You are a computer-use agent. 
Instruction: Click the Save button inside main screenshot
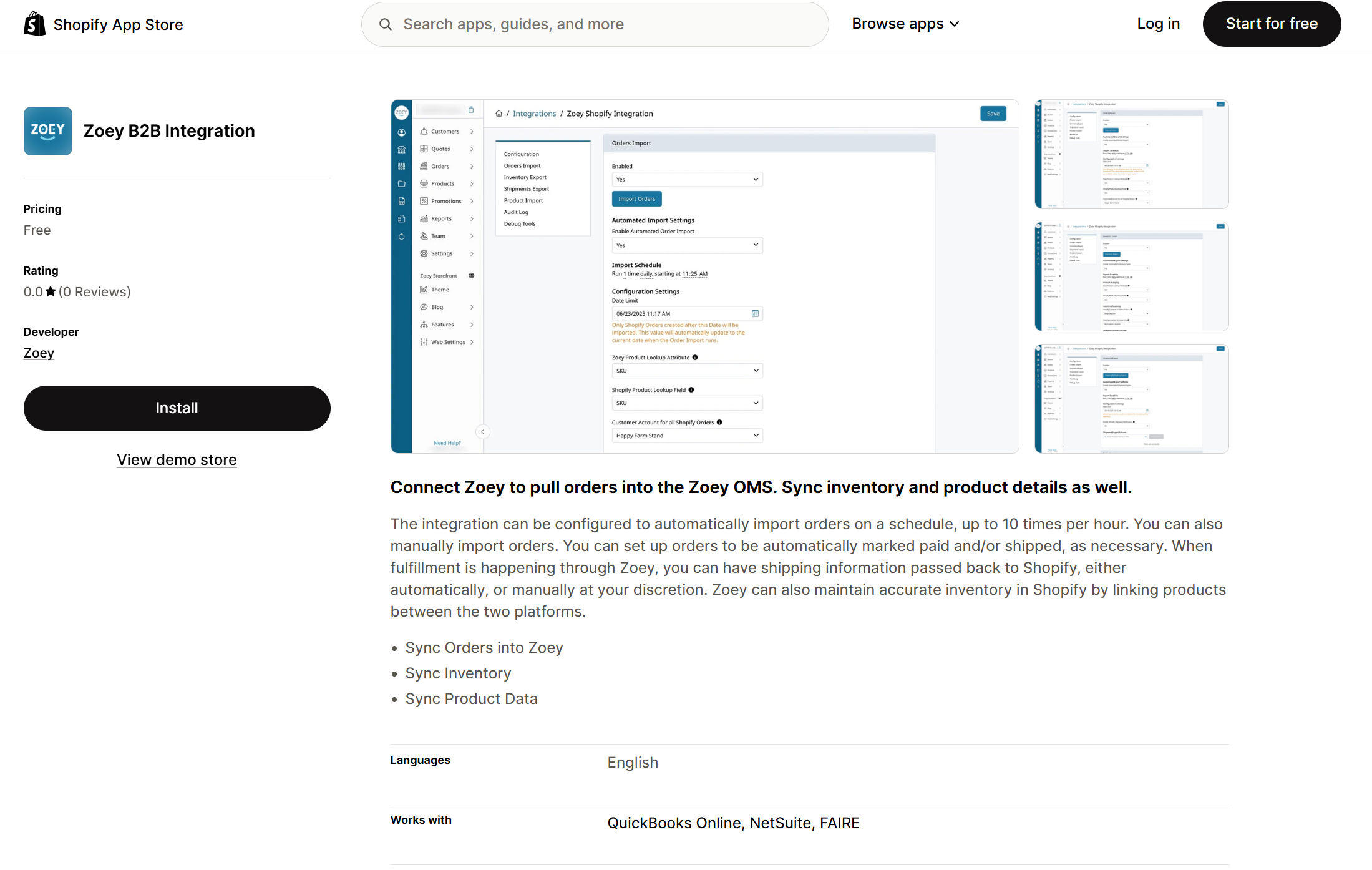click(993, 114)
